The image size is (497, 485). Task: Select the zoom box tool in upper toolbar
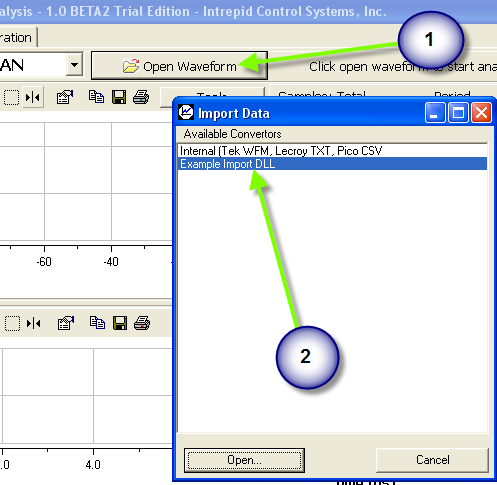click(11, 97)
